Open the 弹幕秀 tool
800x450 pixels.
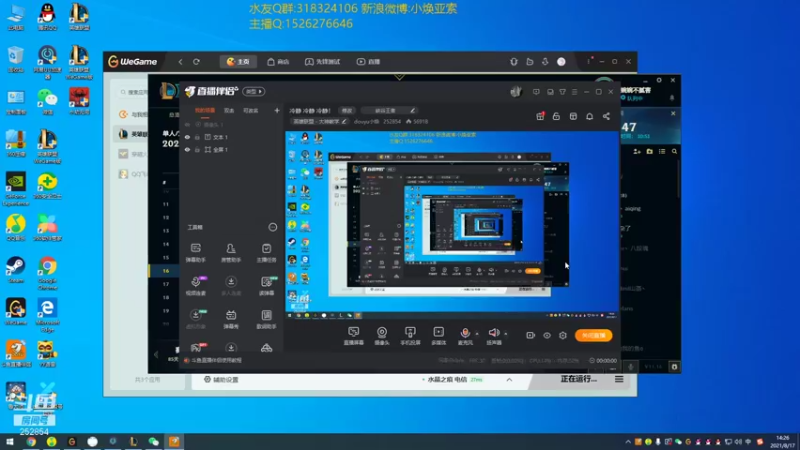point(231,319)
